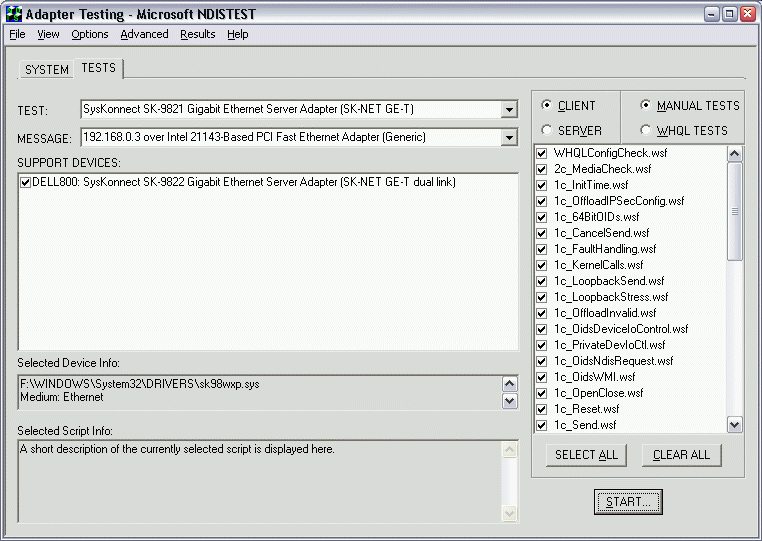Toggle 1c_CancelSend.wsf checkbox
The image size is (762, 541).
coord(541,234)
